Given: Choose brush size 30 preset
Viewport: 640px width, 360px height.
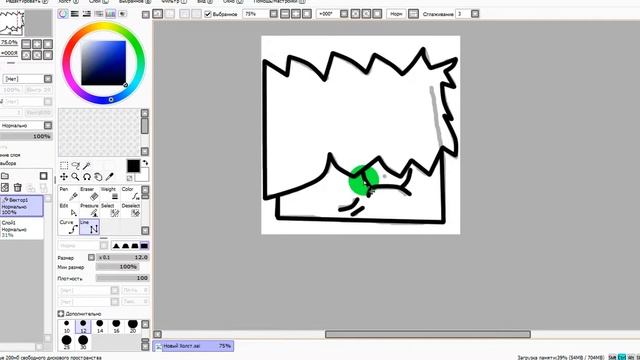Looking at the screenshot, I should pos(83,342).
